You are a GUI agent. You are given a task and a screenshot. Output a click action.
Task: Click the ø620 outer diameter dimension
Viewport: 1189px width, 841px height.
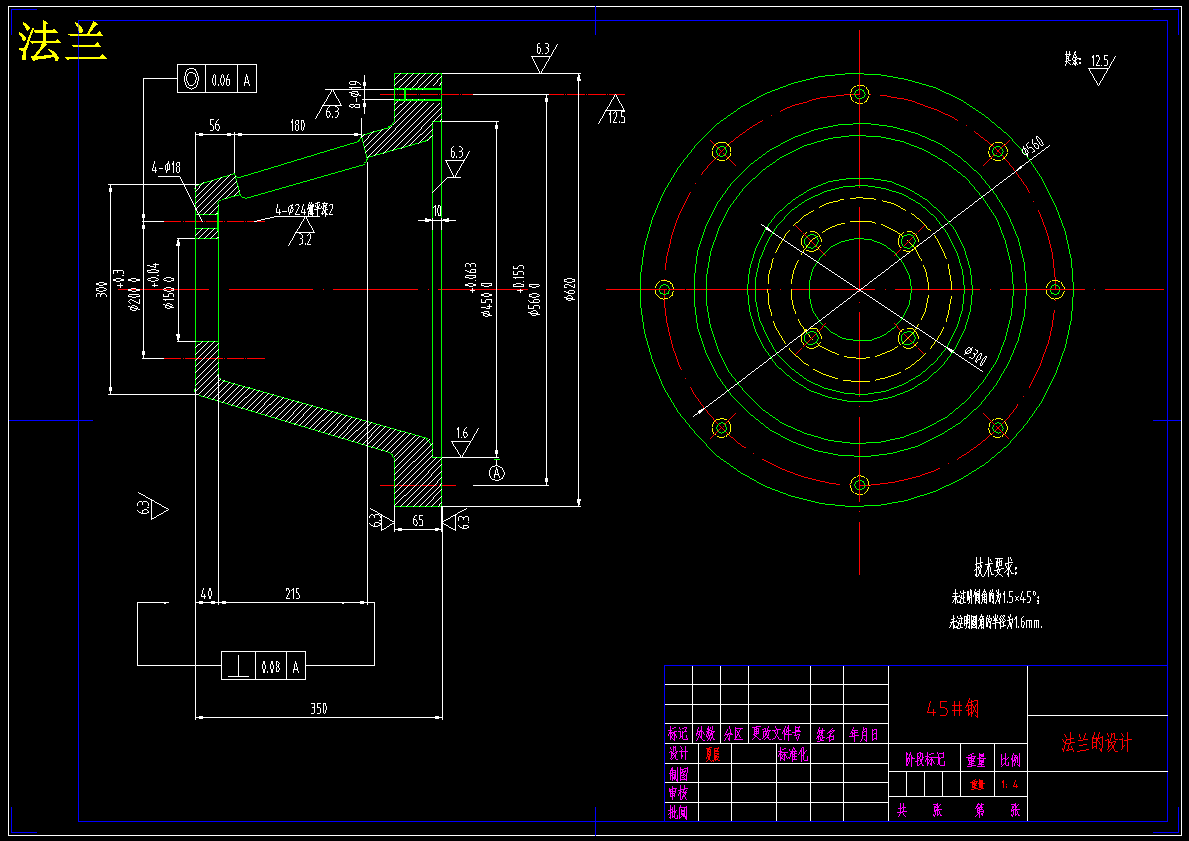pos(569,290)
